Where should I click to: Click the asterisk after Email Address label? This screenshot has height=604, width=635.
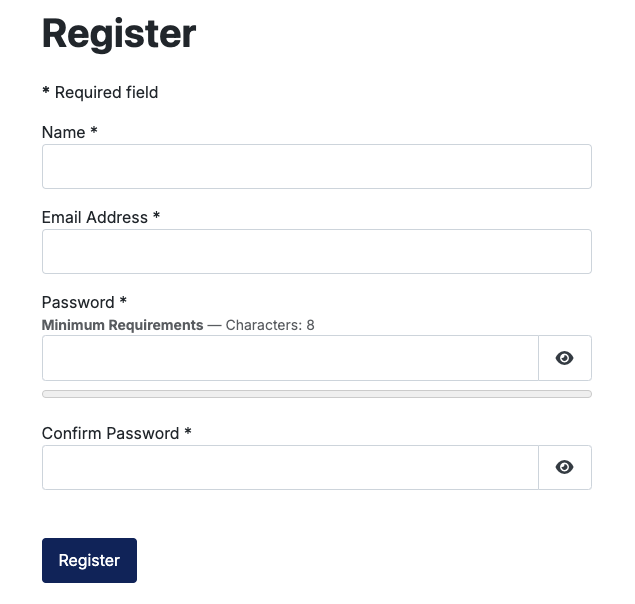156,216
